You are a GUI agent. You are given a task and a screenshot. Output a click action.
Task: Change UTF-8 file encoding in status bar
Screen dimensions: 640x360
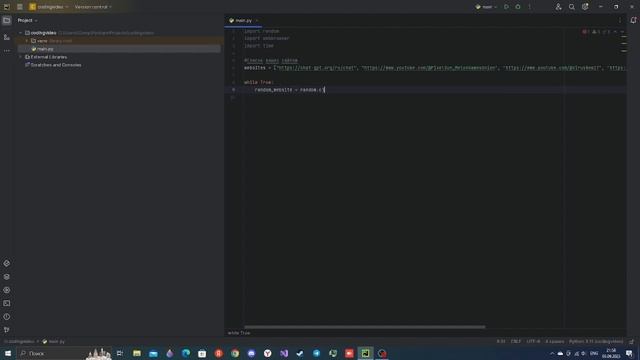click(x=533, y=342)
